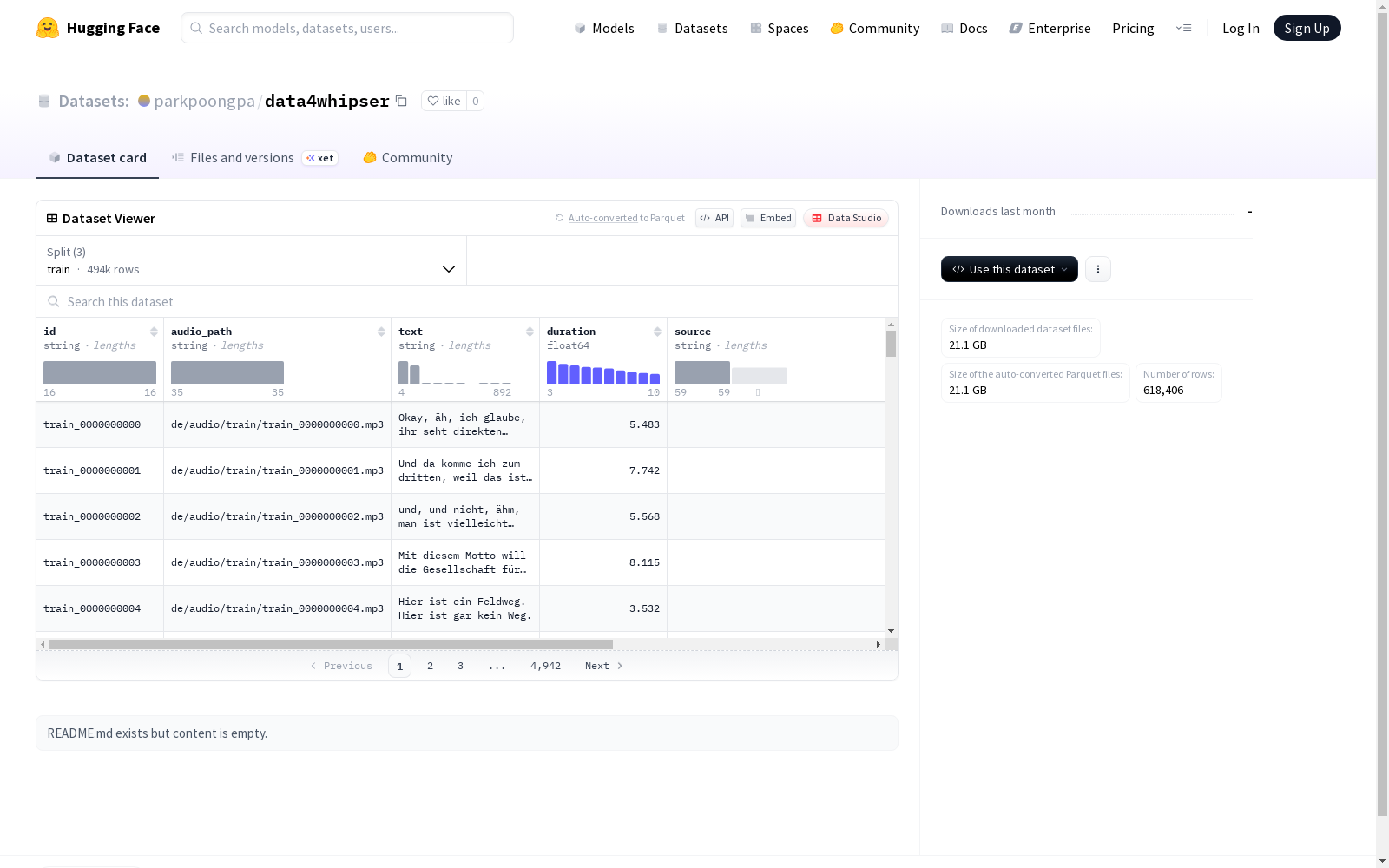Image resolution: width=1389 pixels, height=868 pixels.
Task: Click the parkpoongpa user avatar
Action: pos(144,101)
